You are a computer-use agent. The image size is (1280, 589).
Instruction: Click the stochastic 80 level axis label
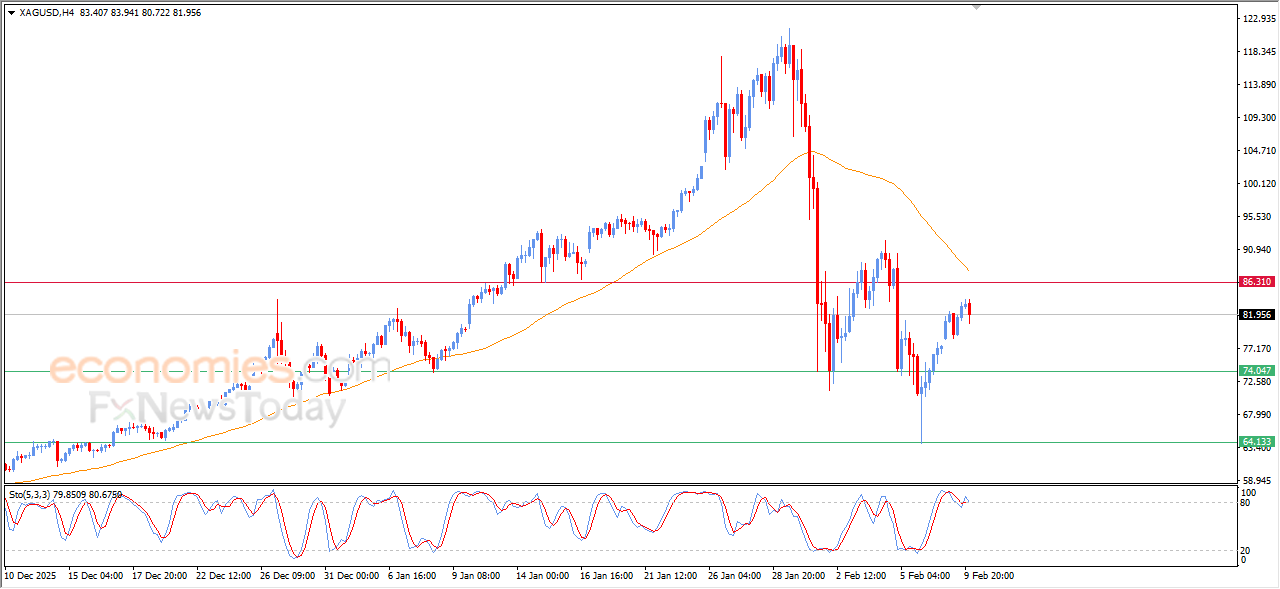[x=1245, y=502]
